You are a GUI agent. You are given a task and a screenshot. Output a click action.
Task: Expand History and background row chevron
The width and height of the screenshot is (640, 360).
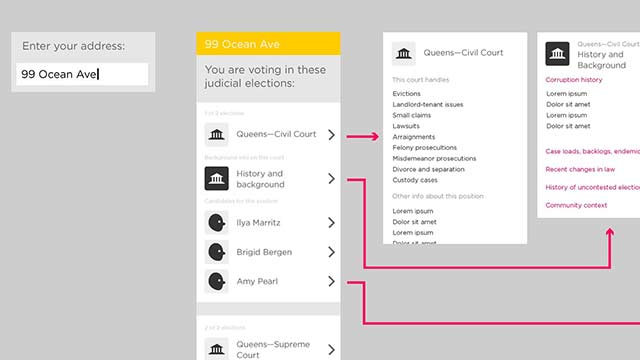coord(331,178)
